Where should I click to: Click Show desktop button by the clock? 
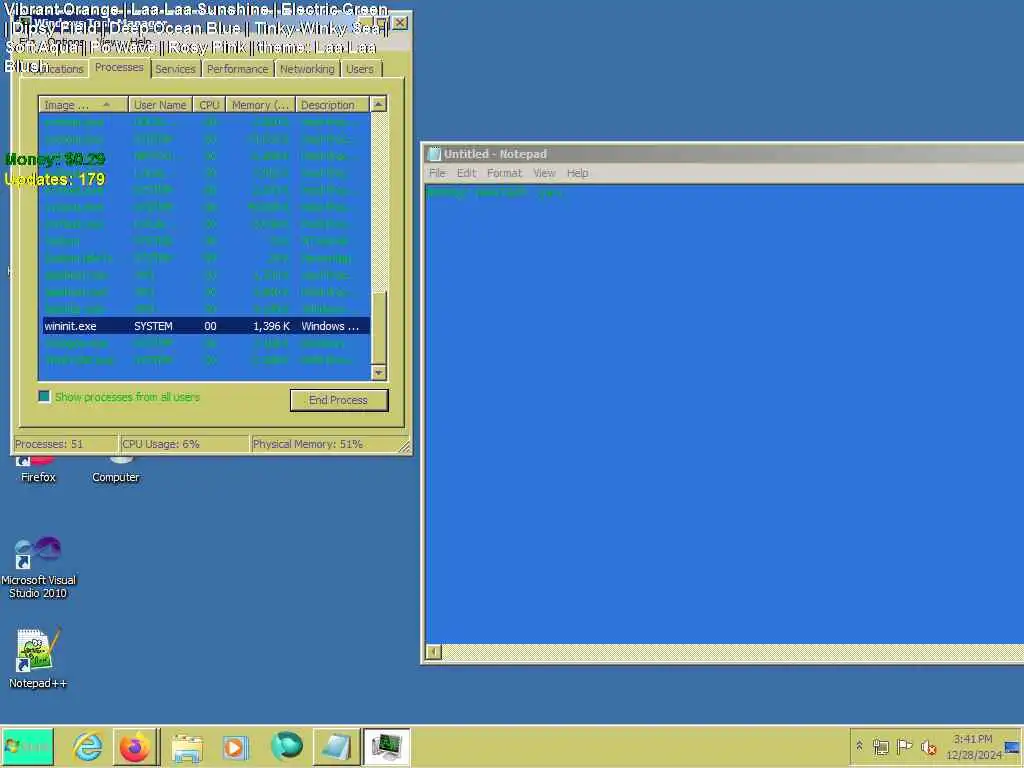pos(1013,746)
